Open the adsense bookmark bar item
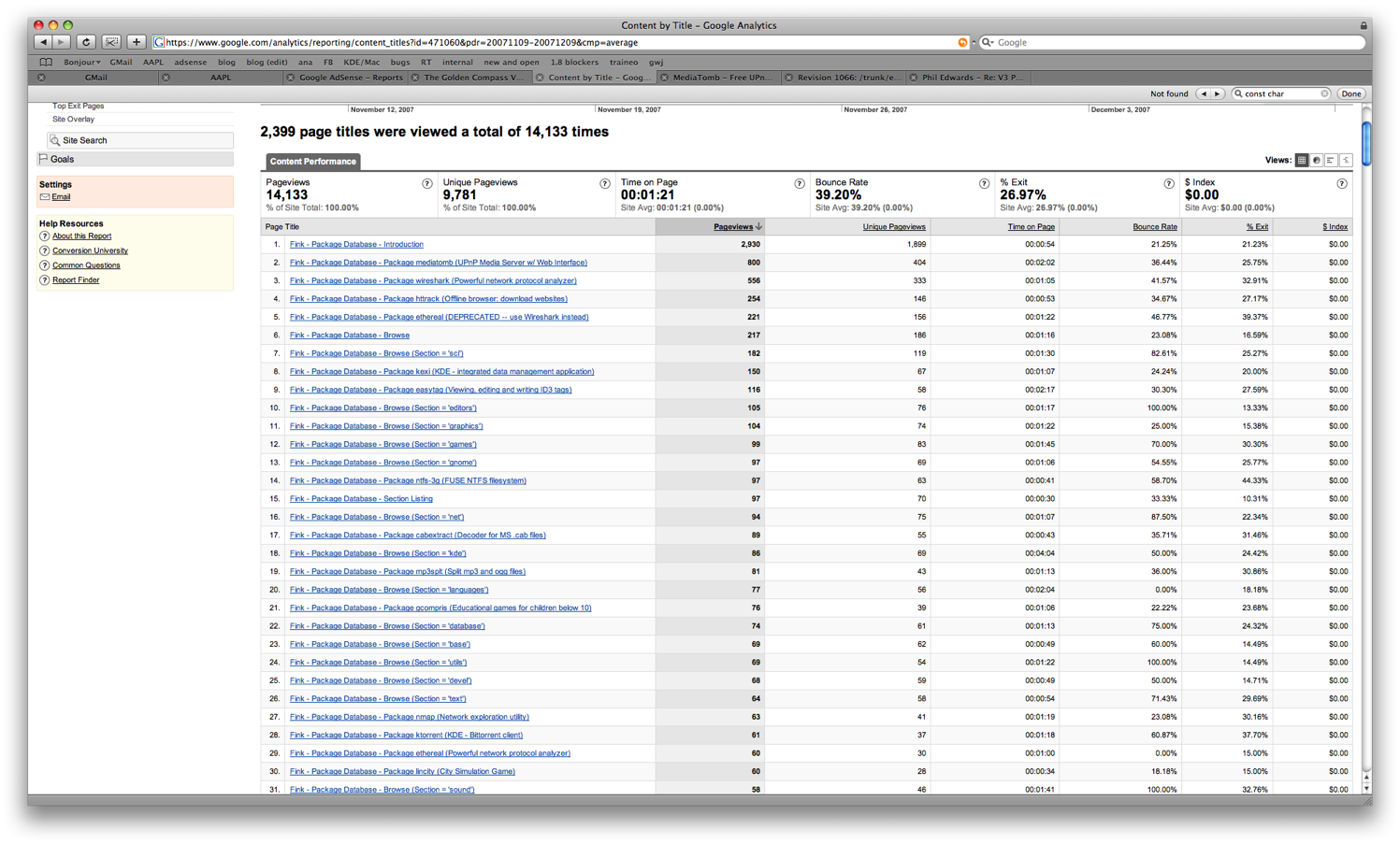This screenshot has height=844, width=1400. click(x=190, y=63)
